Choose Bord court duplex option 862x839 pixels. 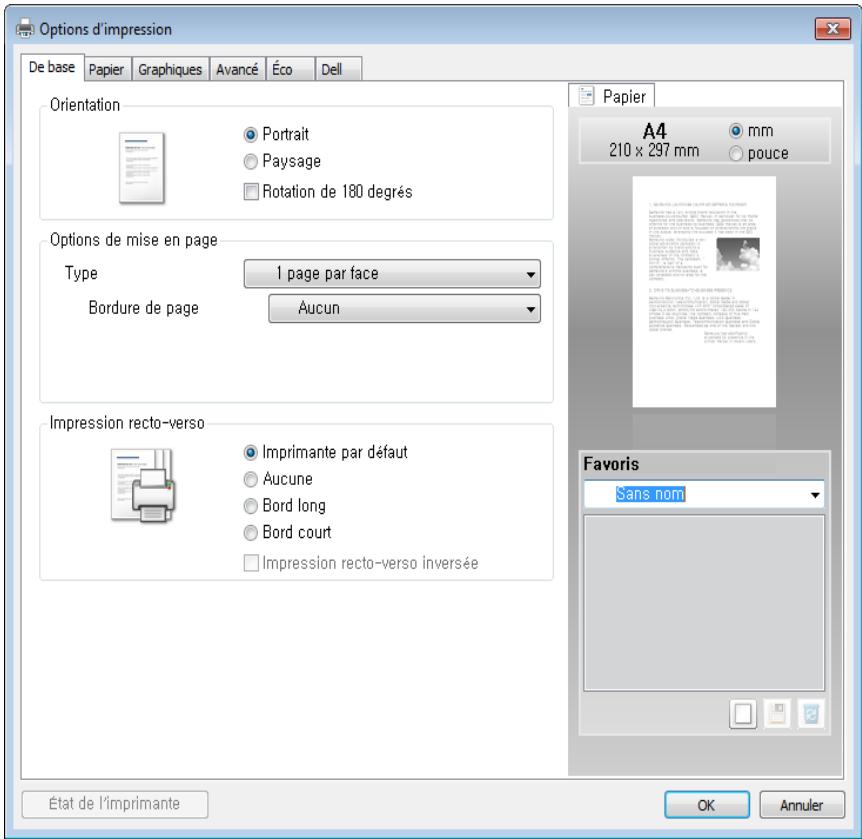[250, 533]
